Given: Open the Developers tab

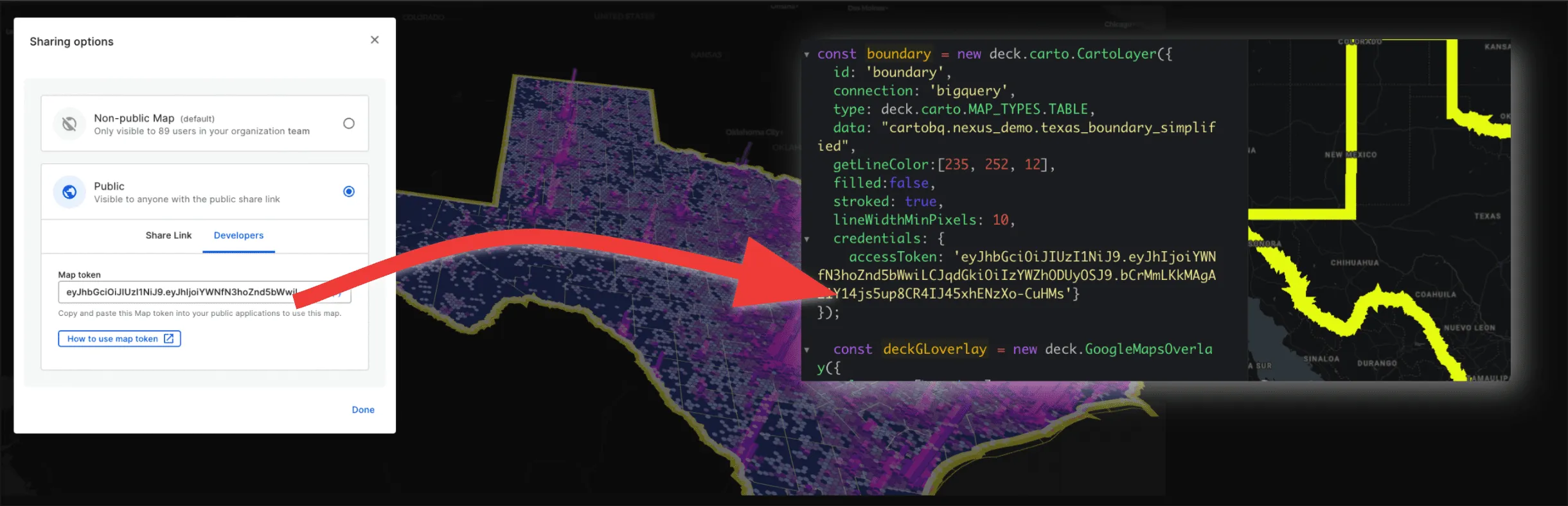Looking at the screenshot, I should coord(238,235).
